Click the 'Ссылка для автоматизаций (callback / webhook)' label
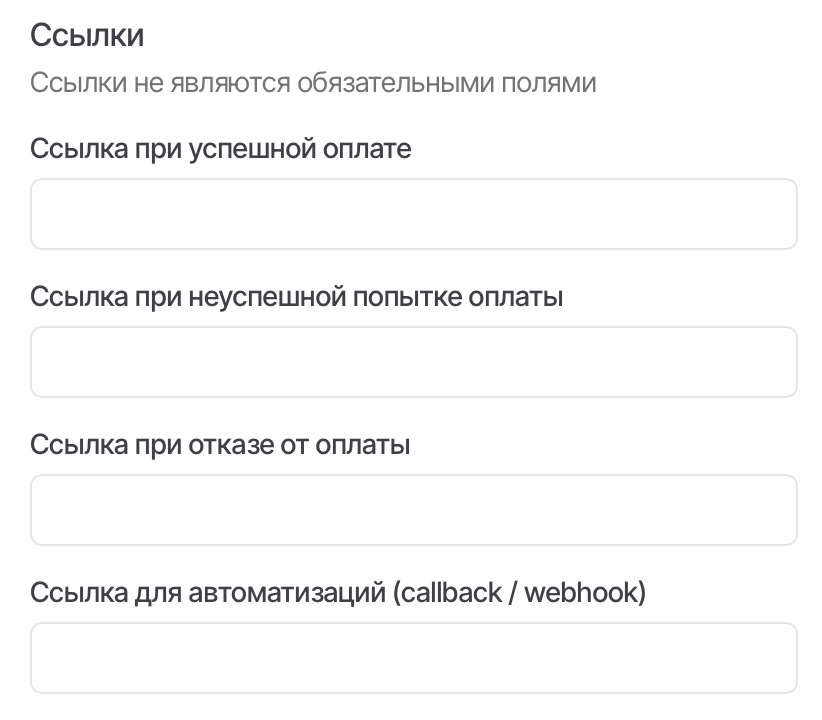The height and width of the screenshot is (720, 822). pyautogui.click(x=338, y=593)
